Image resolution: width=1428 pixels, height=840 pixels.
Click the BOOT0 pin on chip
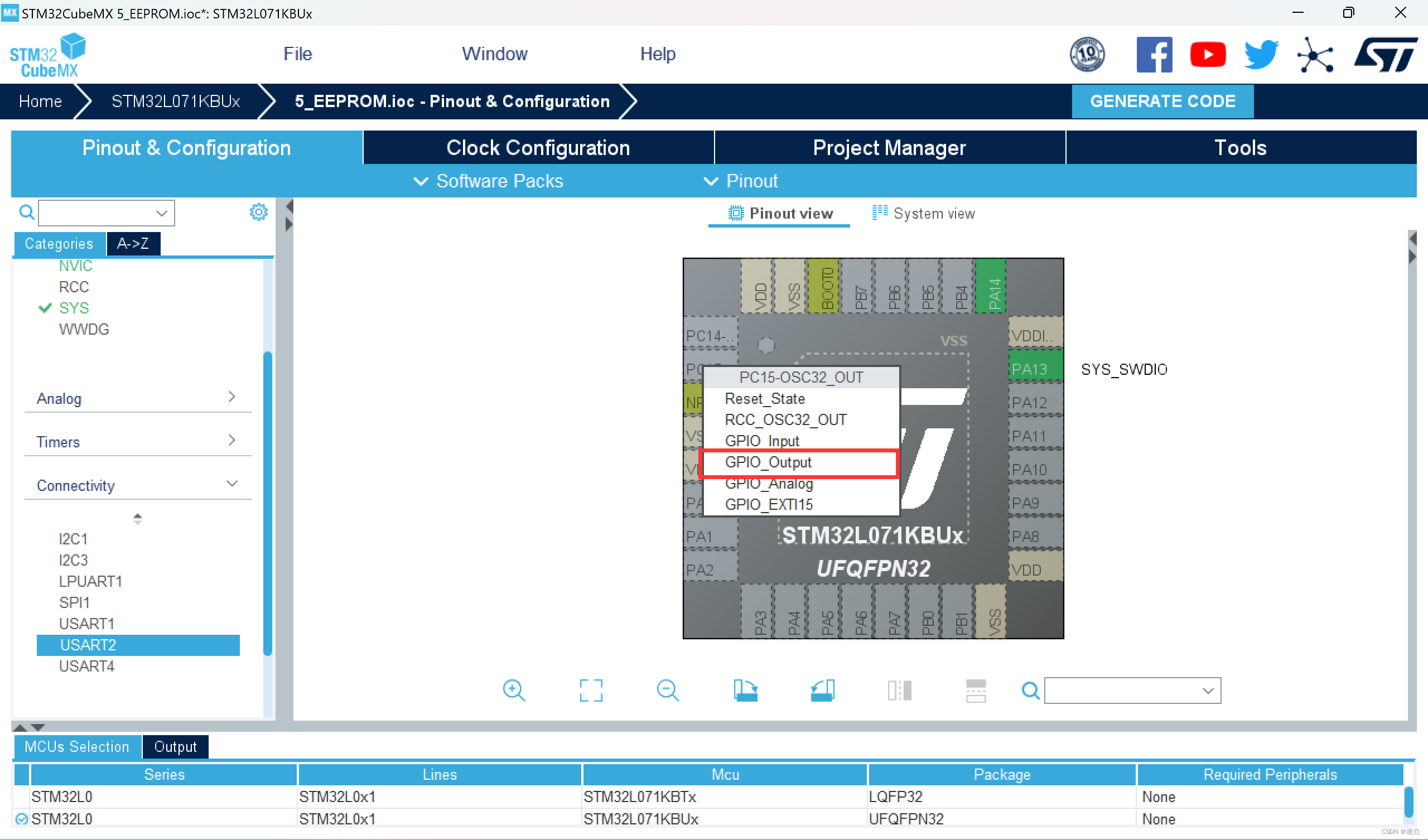point(823,286)
